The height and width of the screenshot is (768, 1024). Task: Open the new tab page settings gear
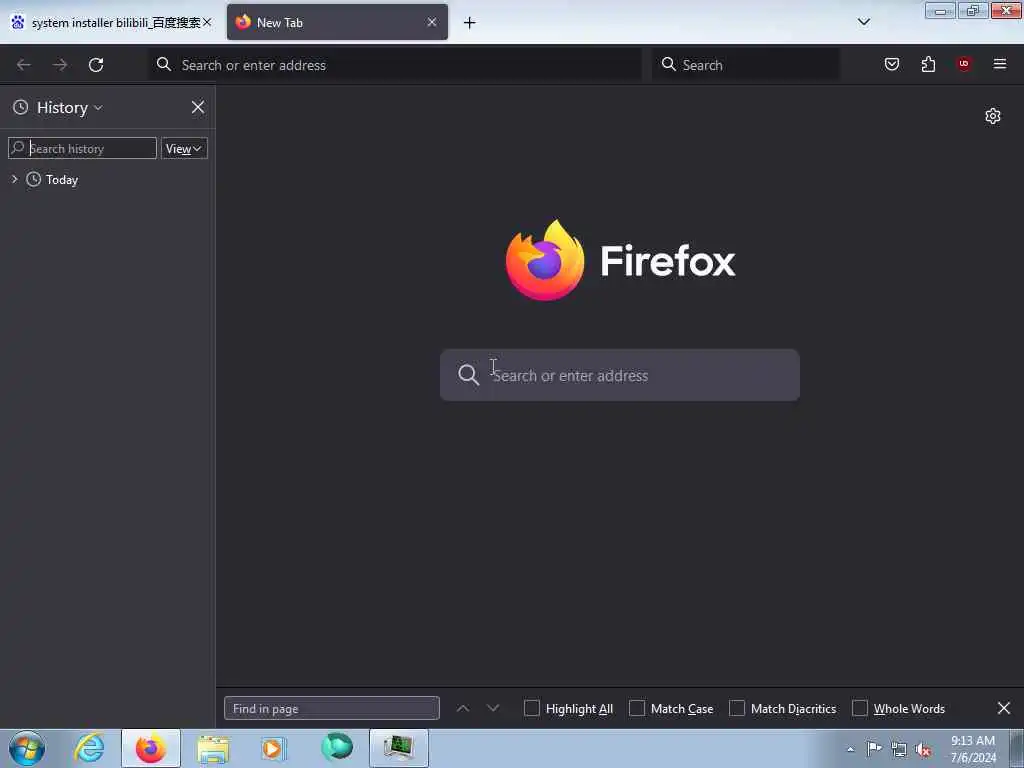993,116
